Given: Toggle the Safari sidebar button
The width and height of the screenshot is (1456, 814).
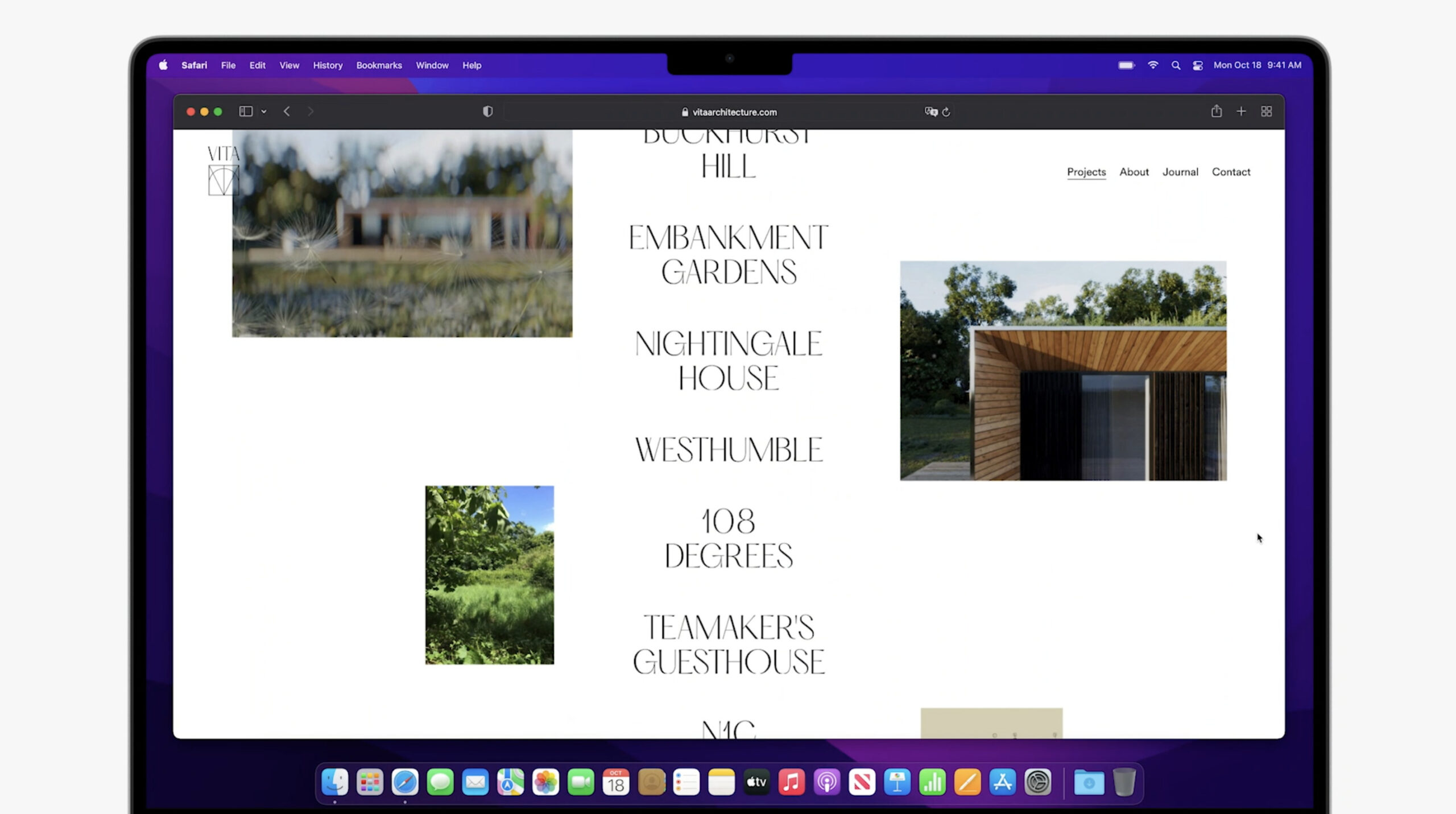Looking at the screenshot, I should pyautogui.click(x=246, y=111).
